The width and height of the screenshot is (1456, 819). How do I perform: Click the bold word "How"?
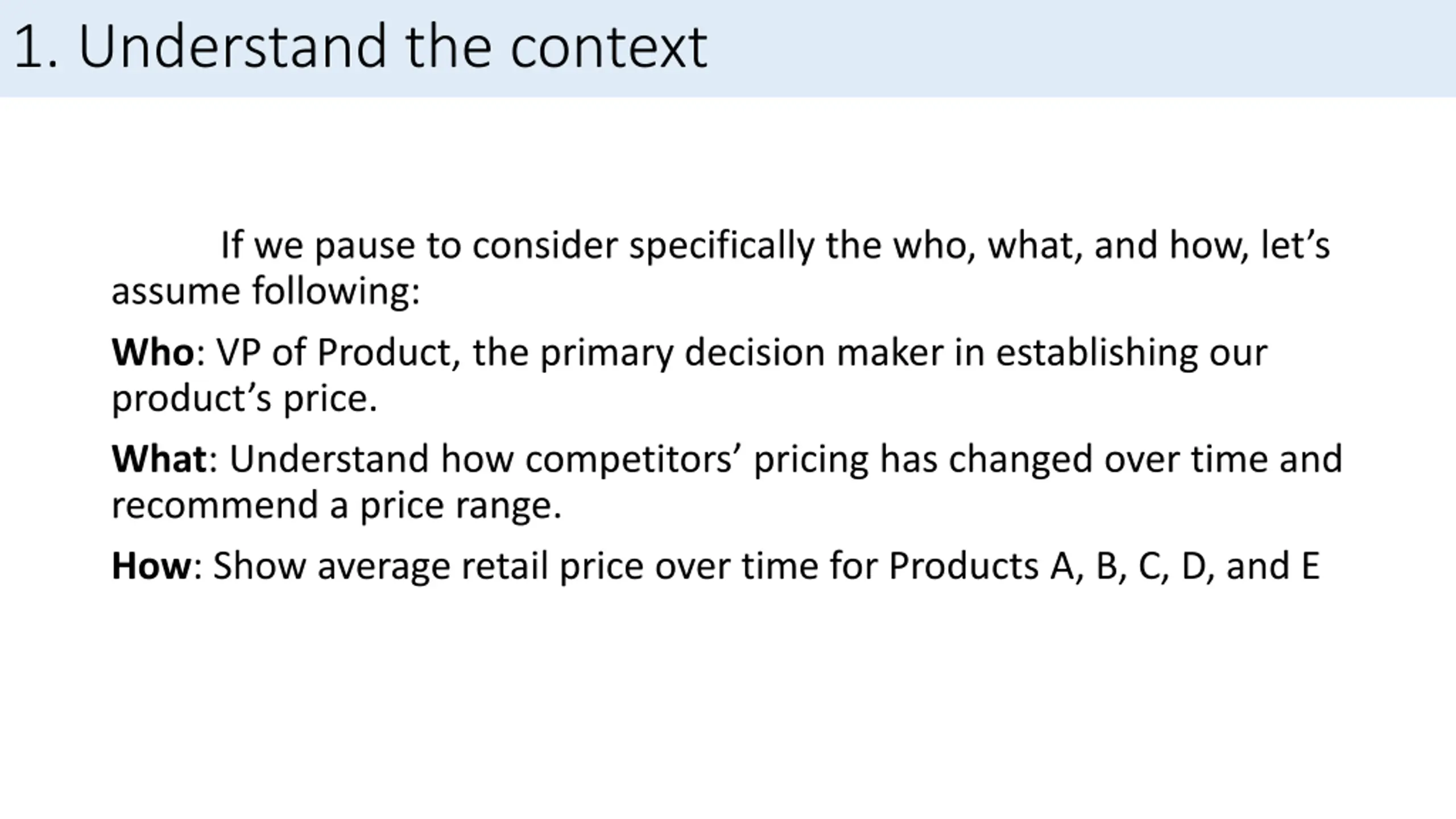152,566
